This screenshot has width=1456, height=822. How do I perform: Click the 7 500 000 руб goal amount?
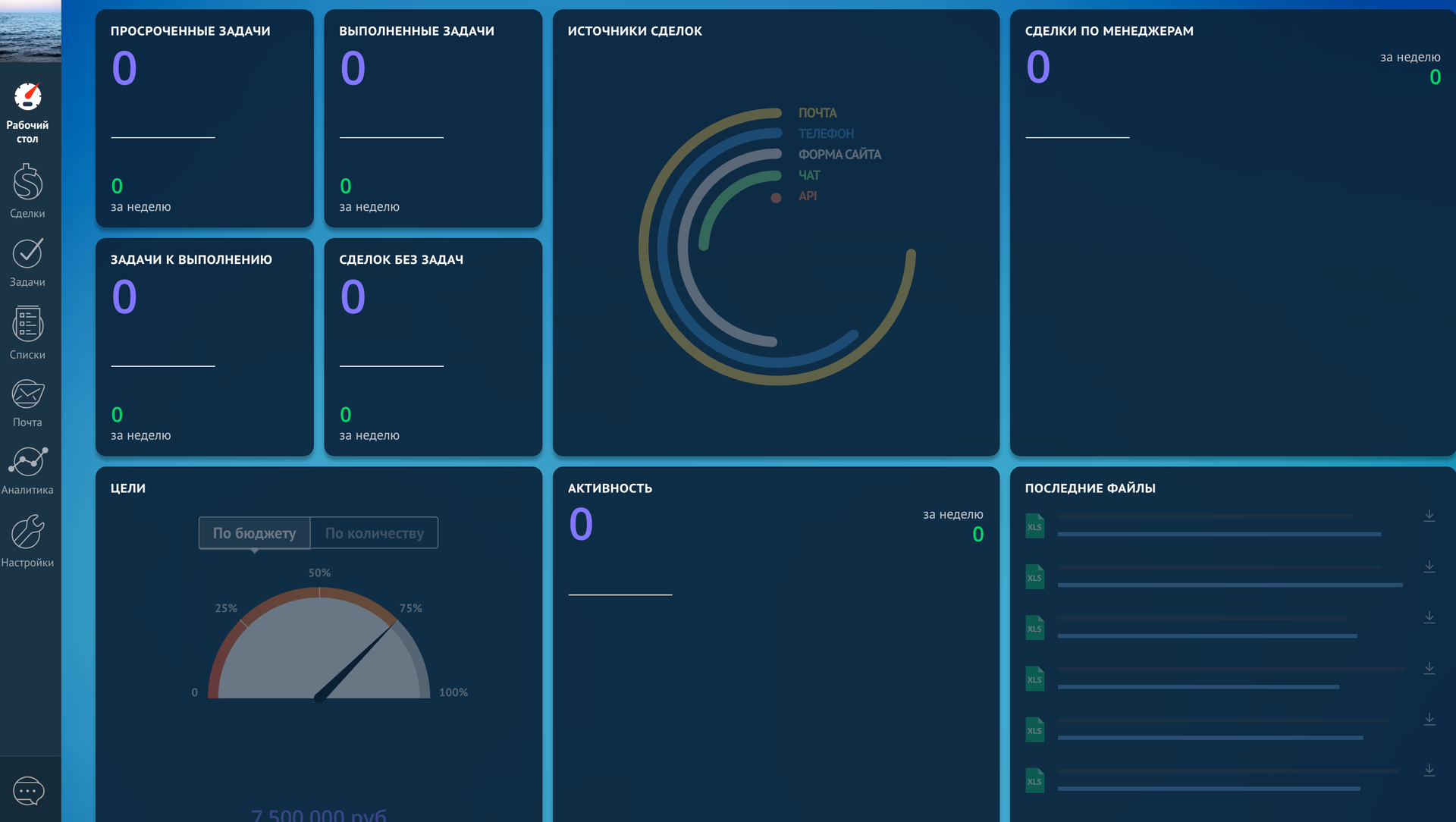[318, 814]
